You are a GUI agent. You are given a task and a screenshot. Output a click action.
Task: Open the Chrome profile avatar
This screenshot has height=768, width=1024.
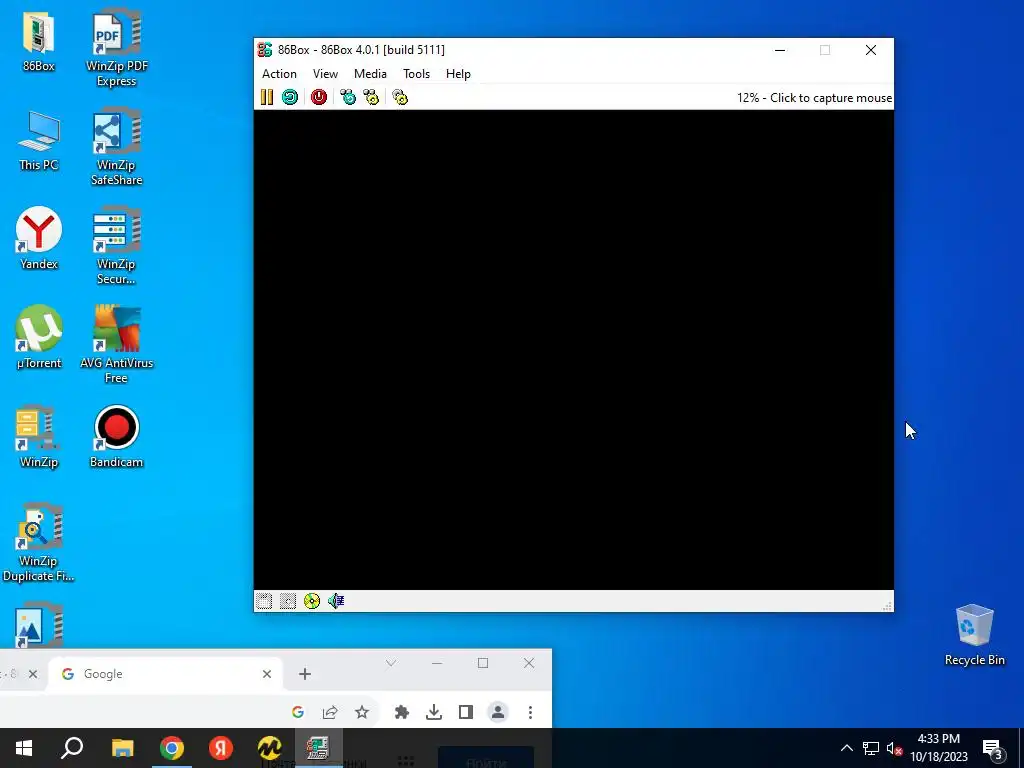[498, 712]
